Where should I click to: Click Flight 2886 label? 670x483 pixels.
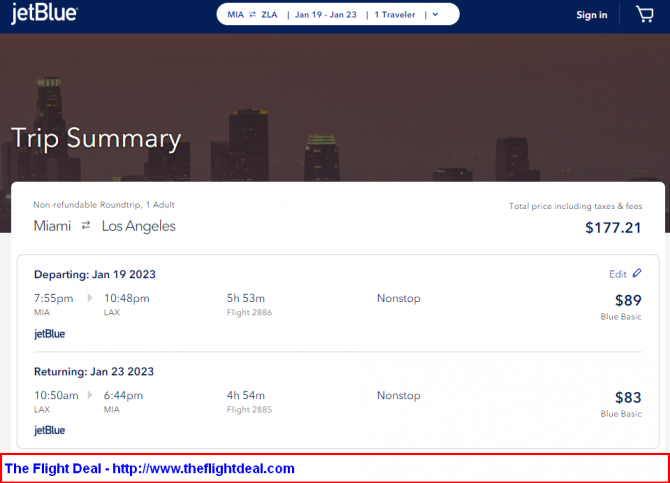tap(249, 312)
